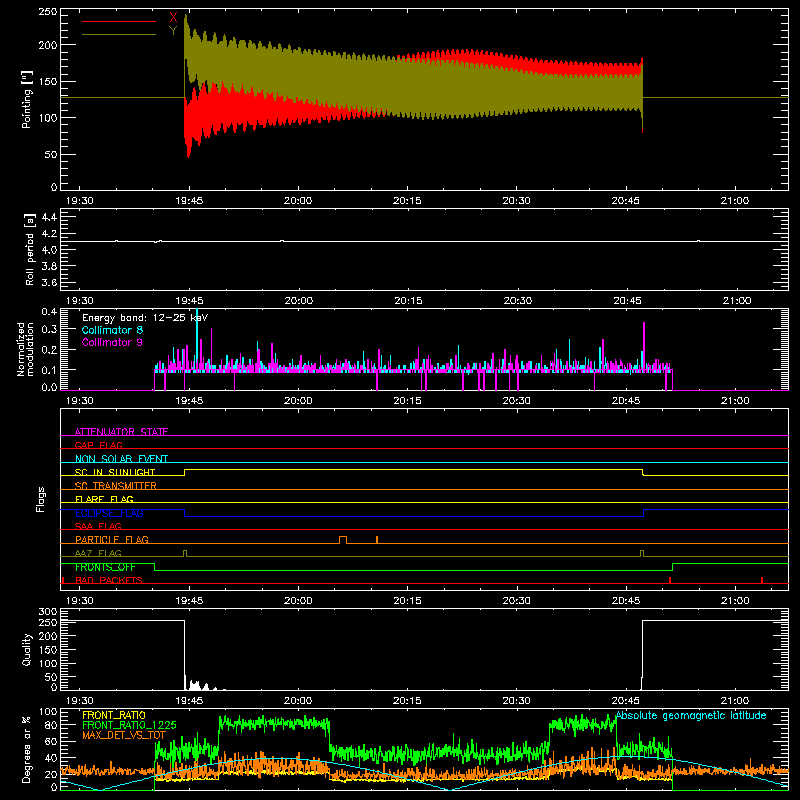Select the PARTICLE_FLAG label
800x800 pixels.
(x=112, y=539)
